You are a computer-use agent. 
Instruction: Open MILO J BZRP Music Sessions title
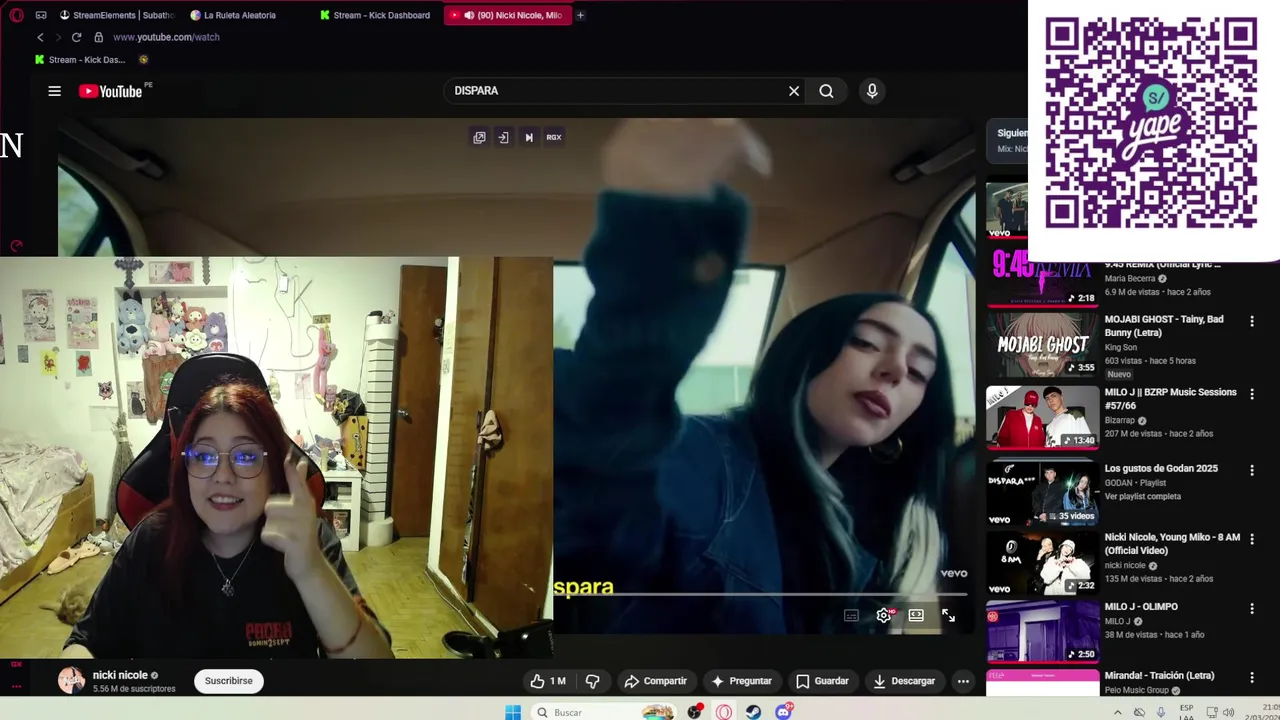click(1171, 399)
